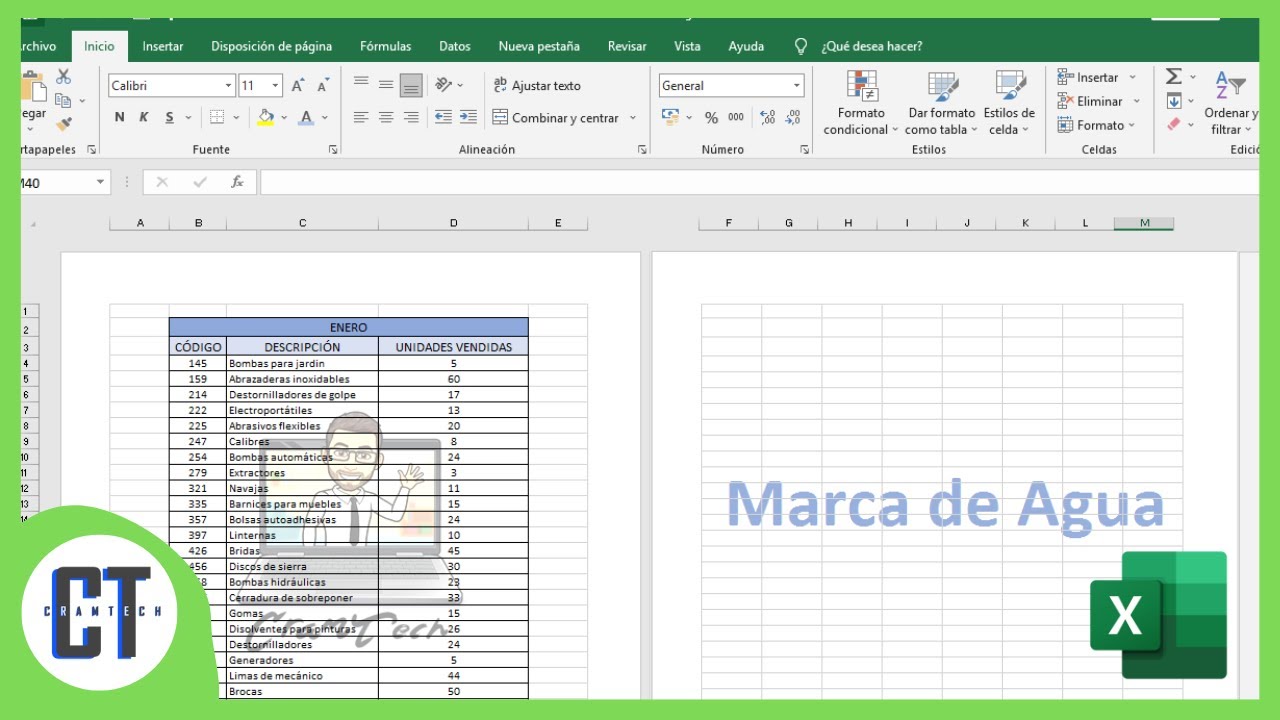Viewport: 1280px width, 720px height.
Task: Open the Nueva pestaña tab
Action: (539, 46)
